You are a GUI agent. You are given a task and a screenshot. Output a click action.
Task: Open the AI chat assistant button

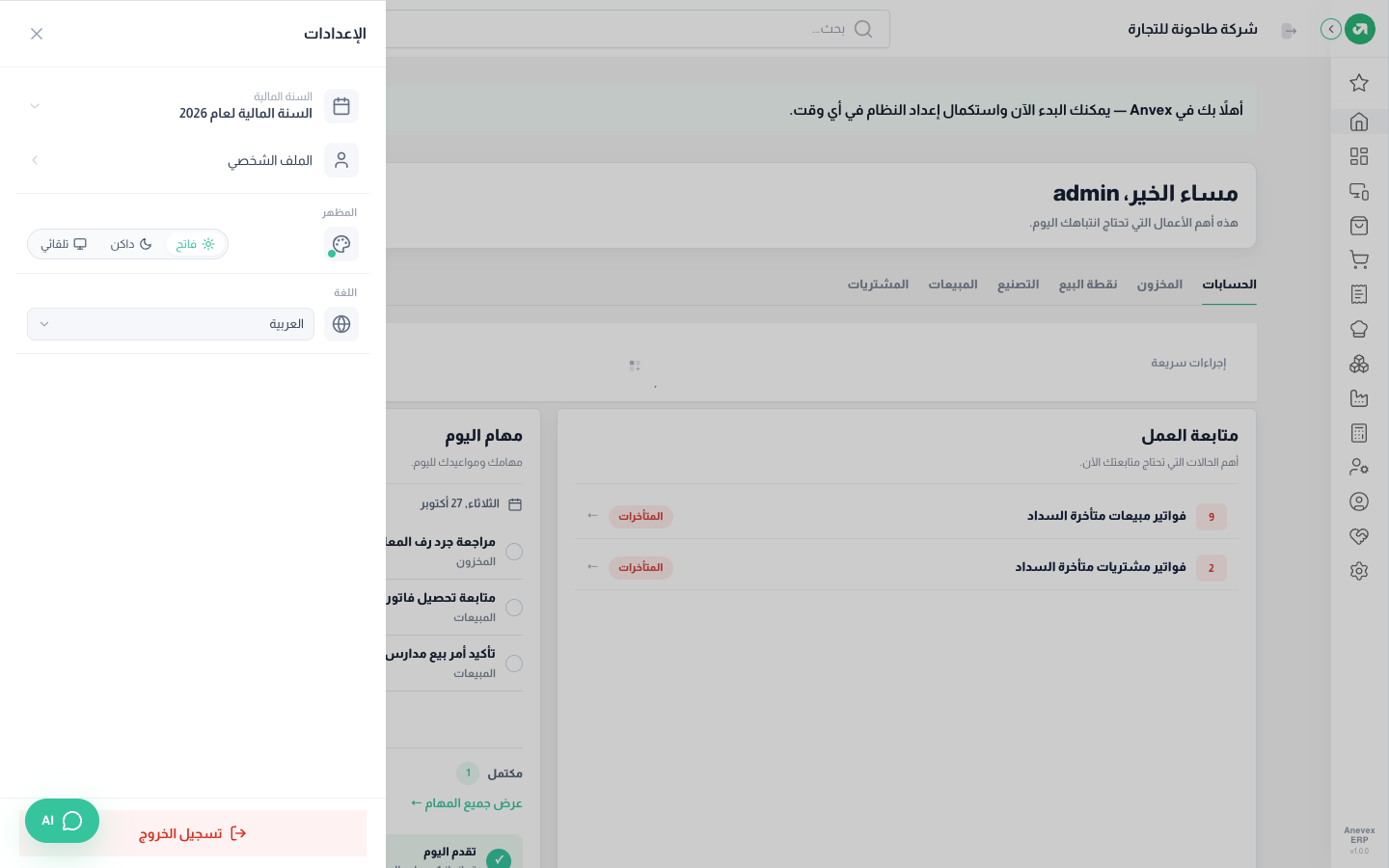[62, 821]
